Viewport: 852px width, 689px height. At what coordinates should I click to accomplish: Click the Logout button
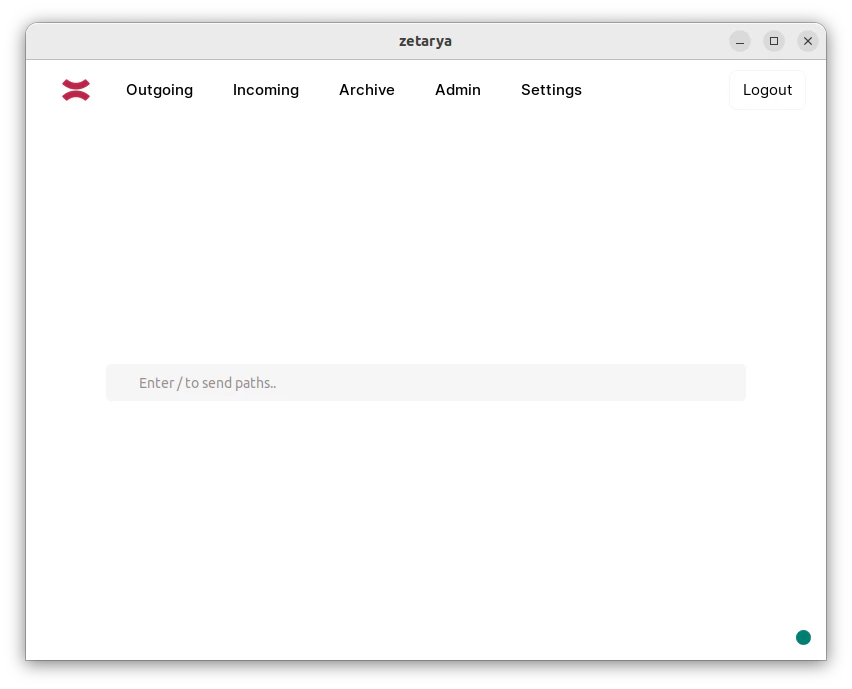coord(767,90)
